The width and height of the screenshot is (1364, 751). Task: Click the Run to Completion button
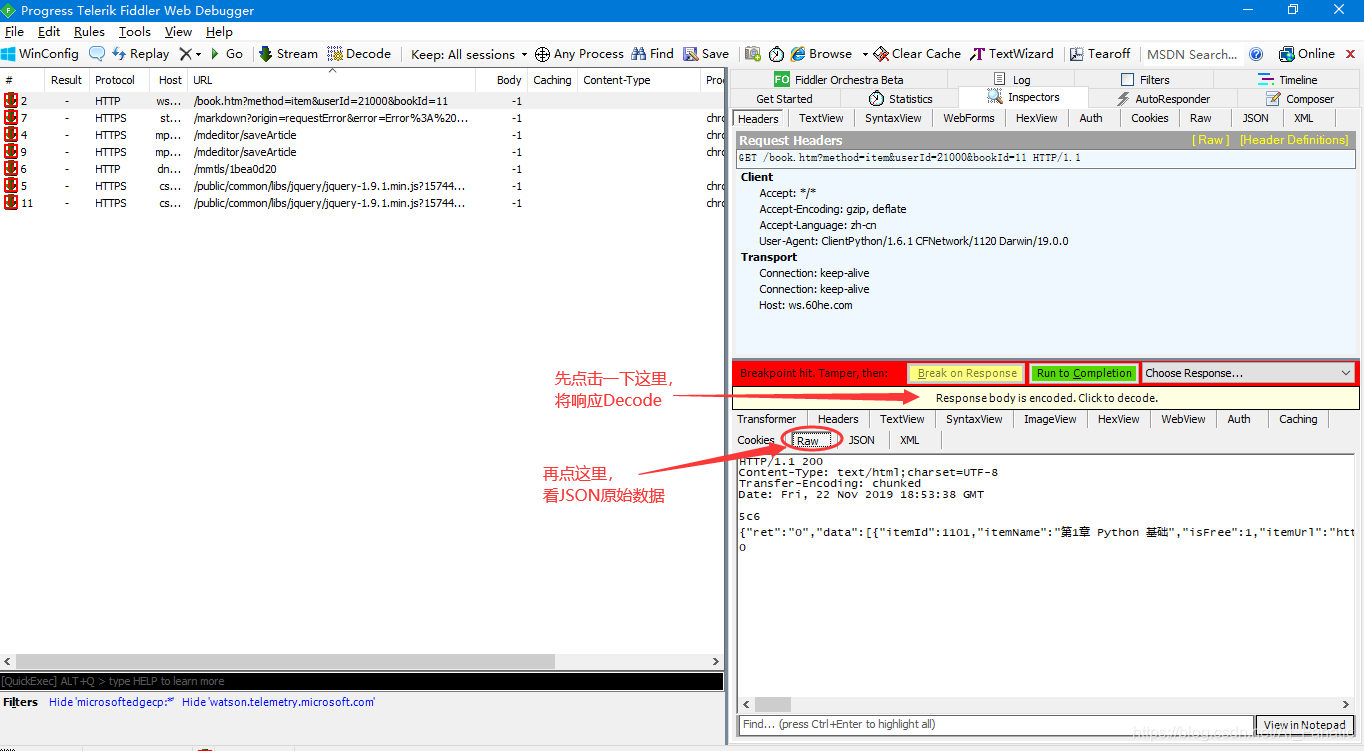1084,373
